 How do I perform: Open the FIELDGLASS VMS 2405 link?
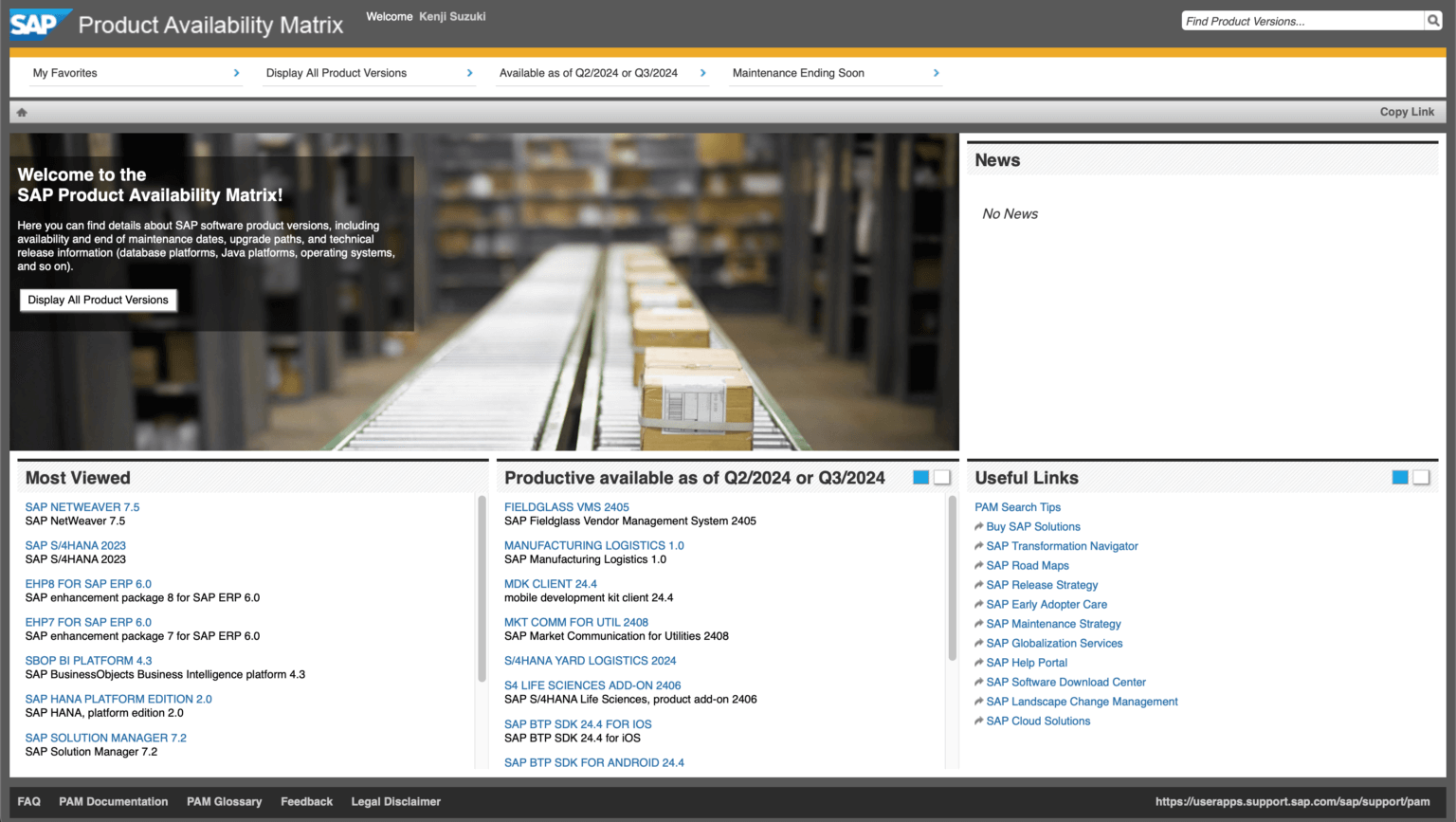566,506
